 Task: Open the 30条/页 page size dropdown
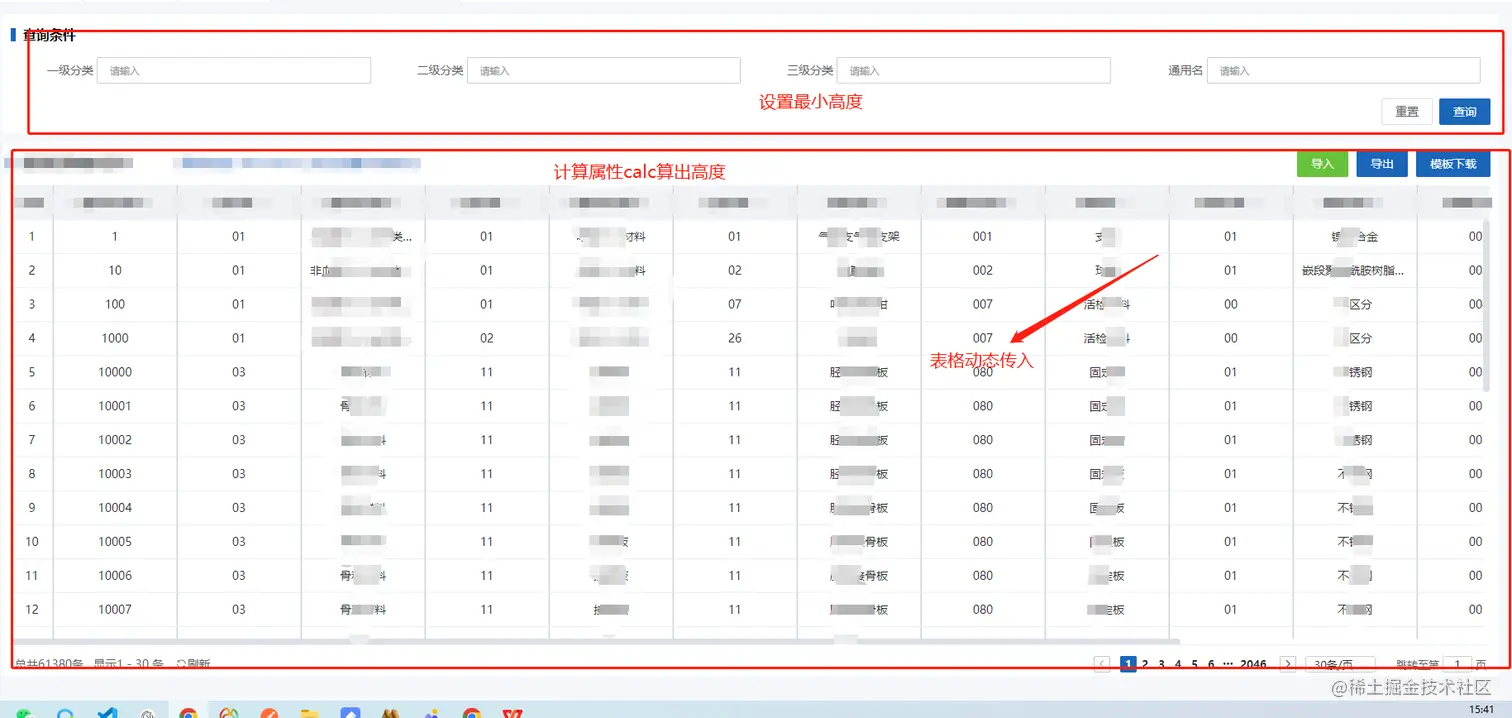point(1340,664)
